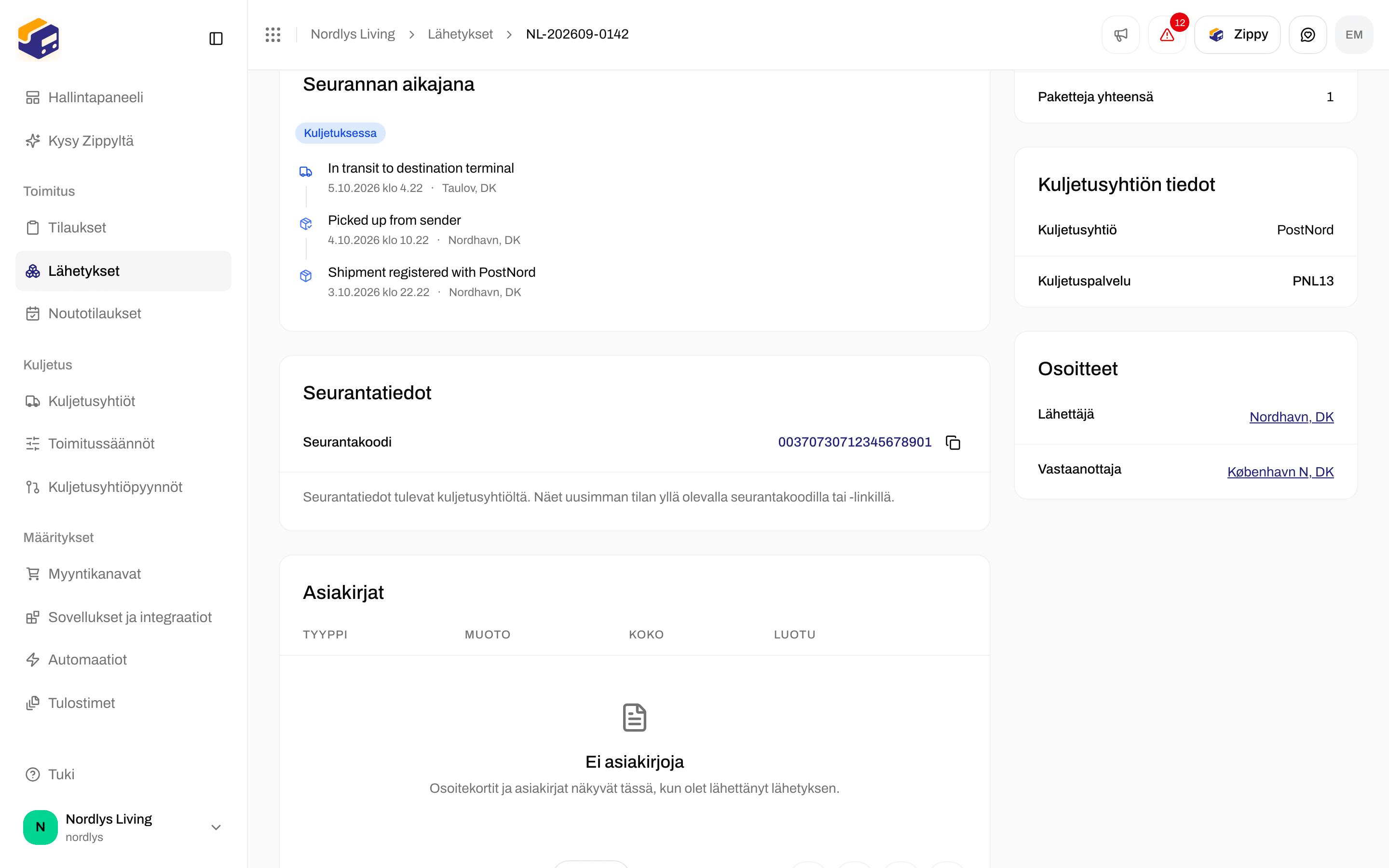The height and width of the screenshot is (868, 1389).
Task: Collapse the sidebar with the panel icon
Action: pos(216,39)
